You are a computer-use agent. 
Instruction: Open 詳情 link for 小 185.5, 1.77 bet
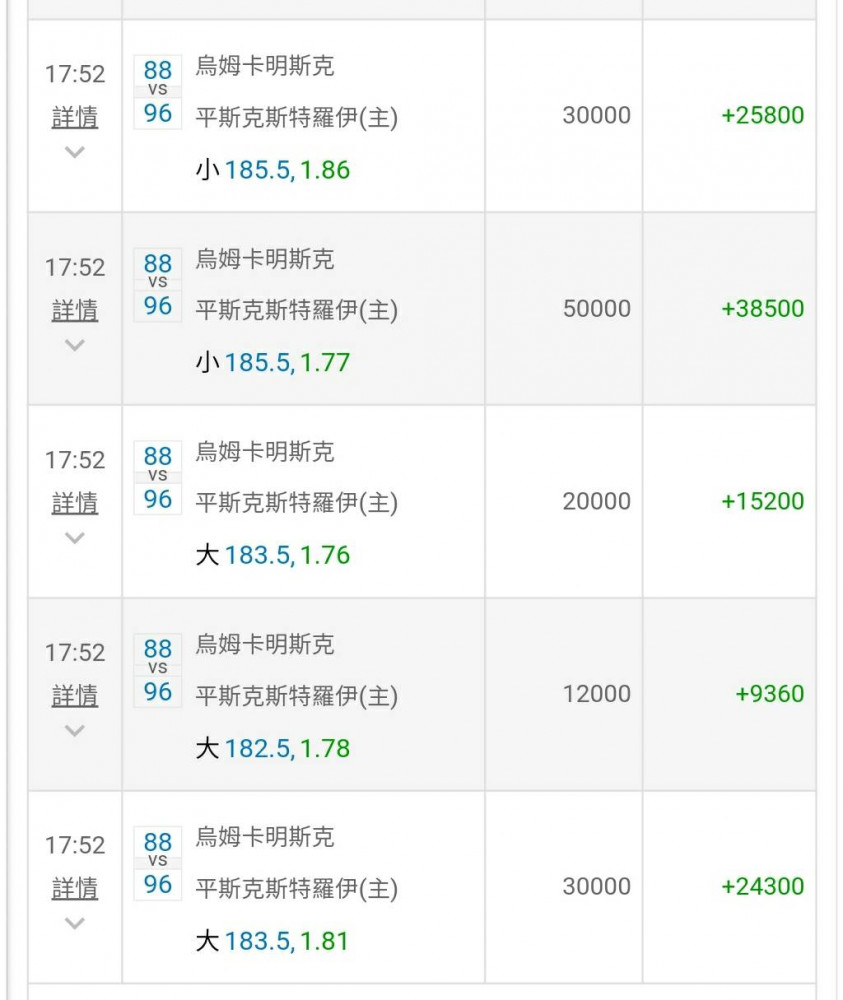75,311
